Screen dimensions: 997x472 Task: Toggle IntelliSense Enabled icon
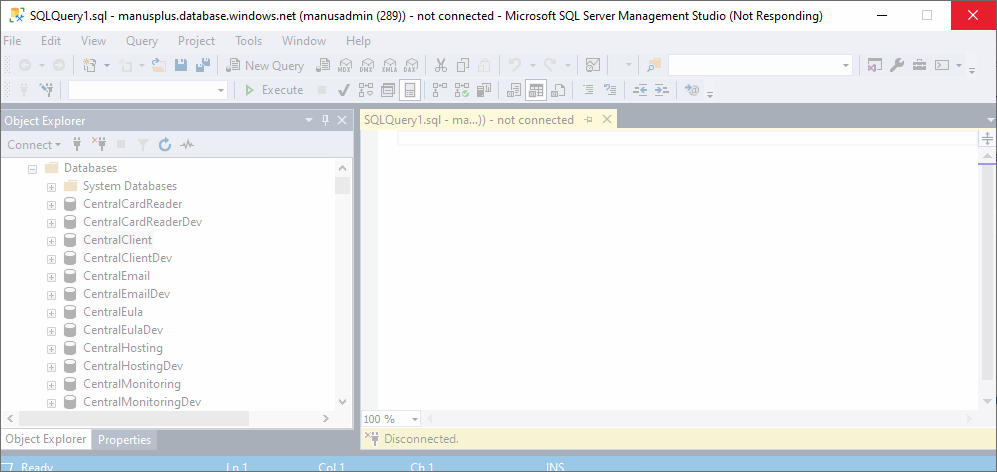410,90
